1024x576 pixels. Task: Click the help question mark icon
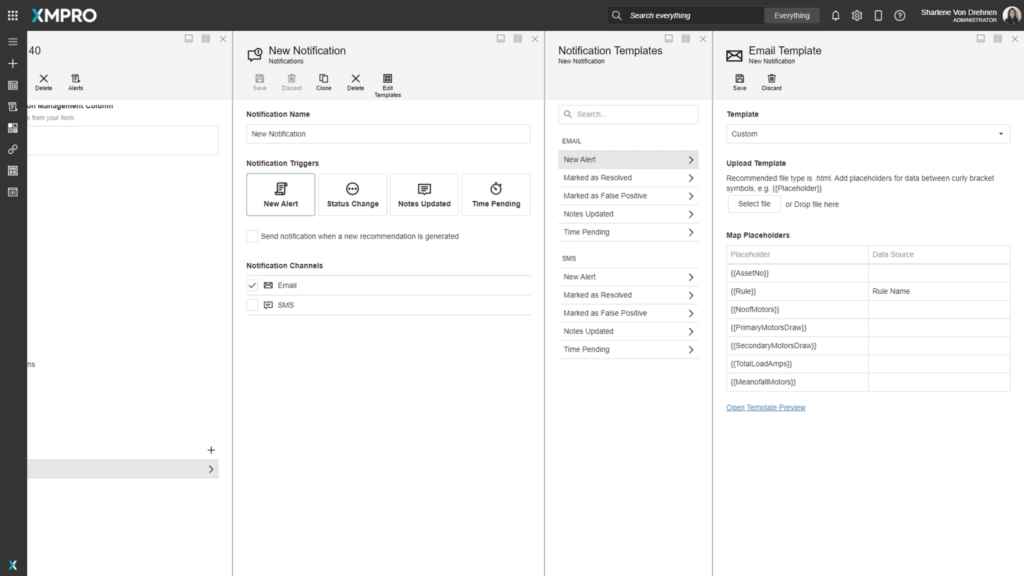[x=900, y=16]
